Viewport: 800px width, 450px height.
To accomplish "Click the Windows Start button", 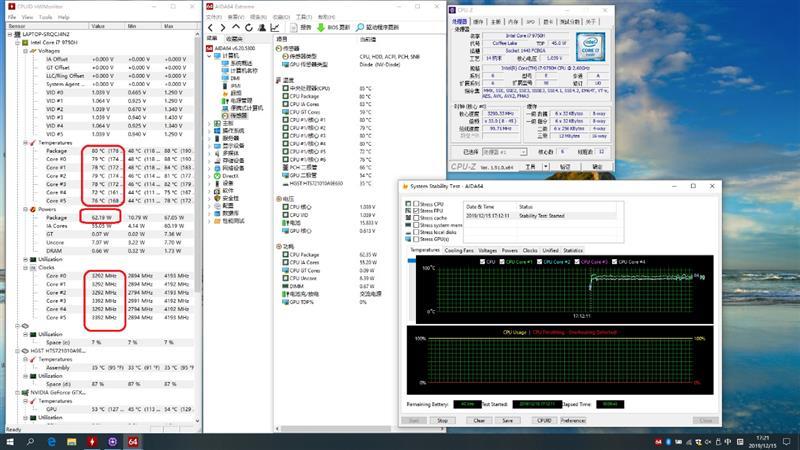I will (x=9, y=441).
